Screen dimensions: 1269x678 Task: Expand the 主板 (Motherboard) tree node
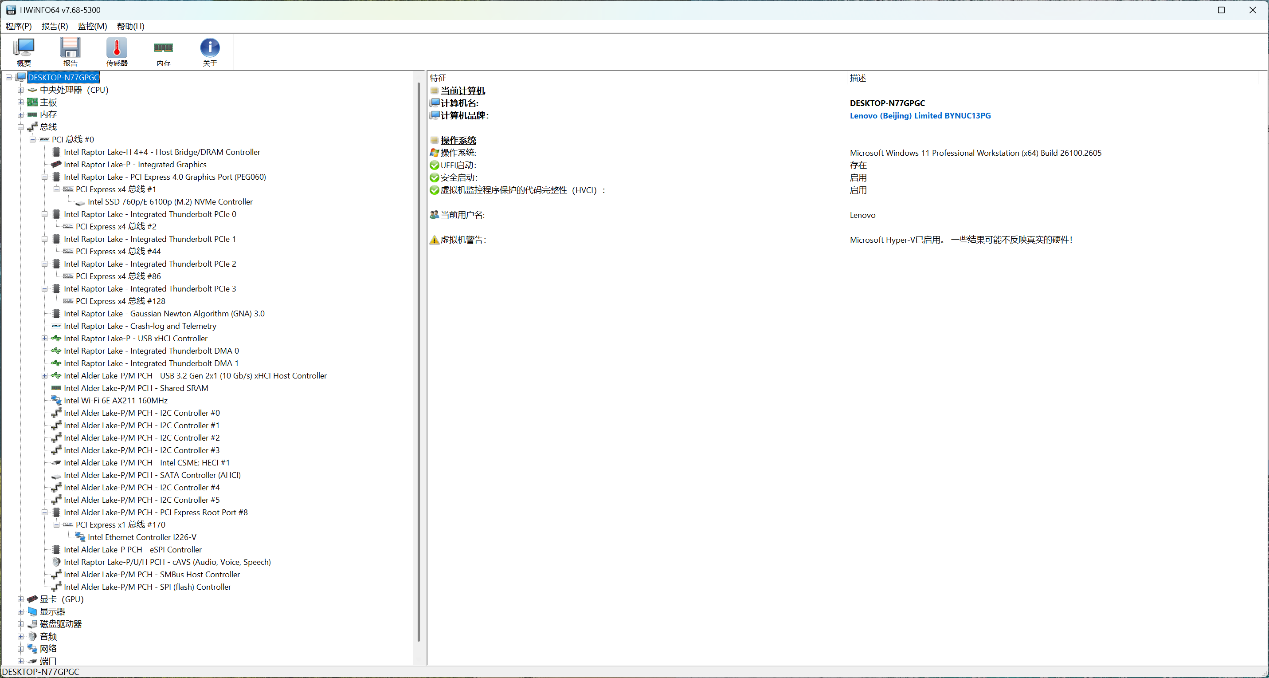click(x=20, y=102)
